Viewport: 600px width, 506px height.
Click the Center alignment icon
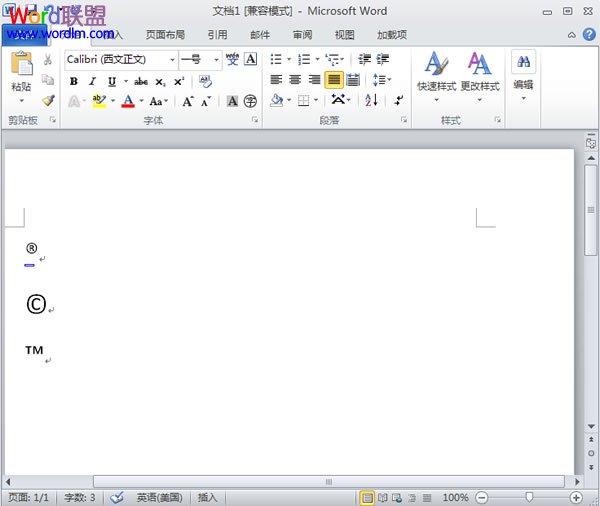(x=295, y=80)
